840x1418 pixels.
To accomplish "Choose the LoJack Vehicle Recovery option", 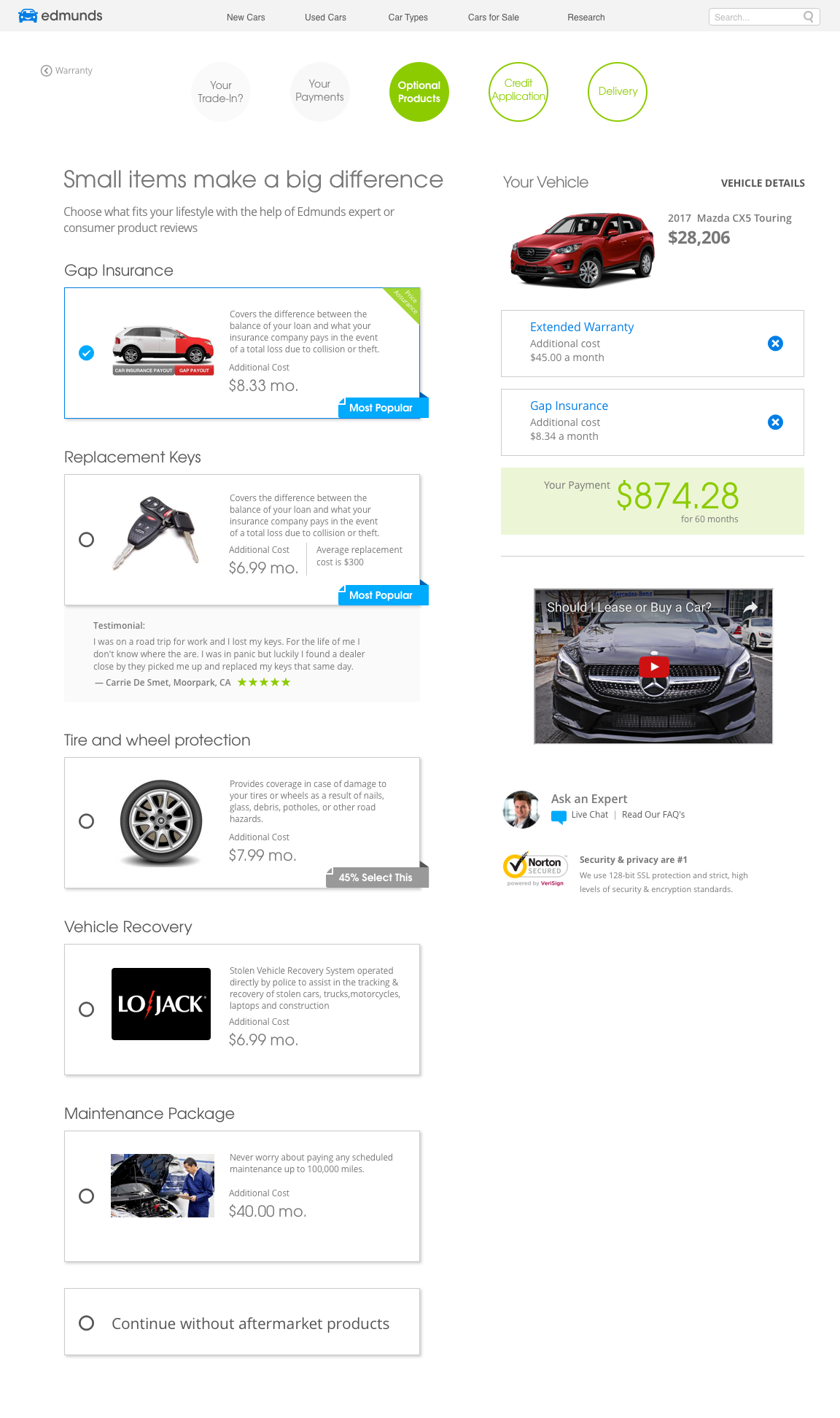I will pos(86,1010).
